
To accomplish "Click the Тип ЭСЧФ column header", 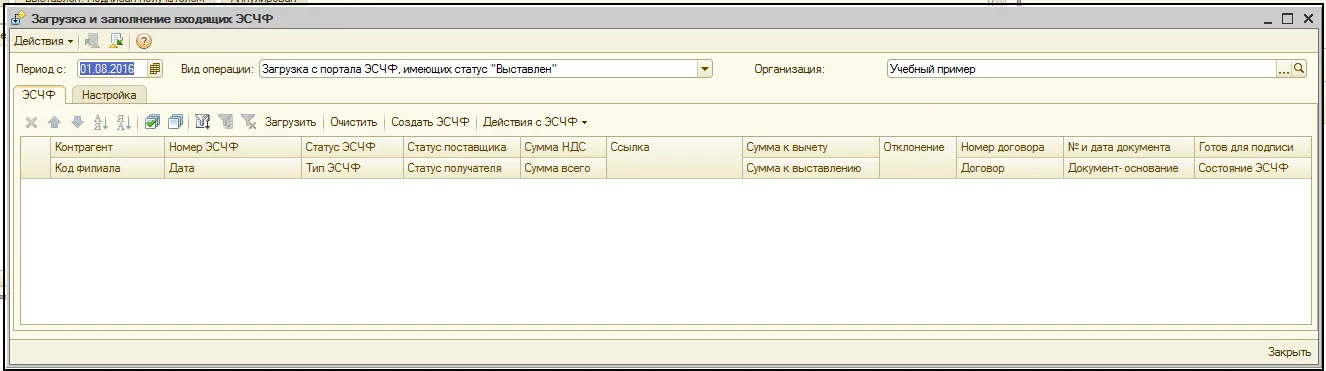I will (x=351, y=168).
